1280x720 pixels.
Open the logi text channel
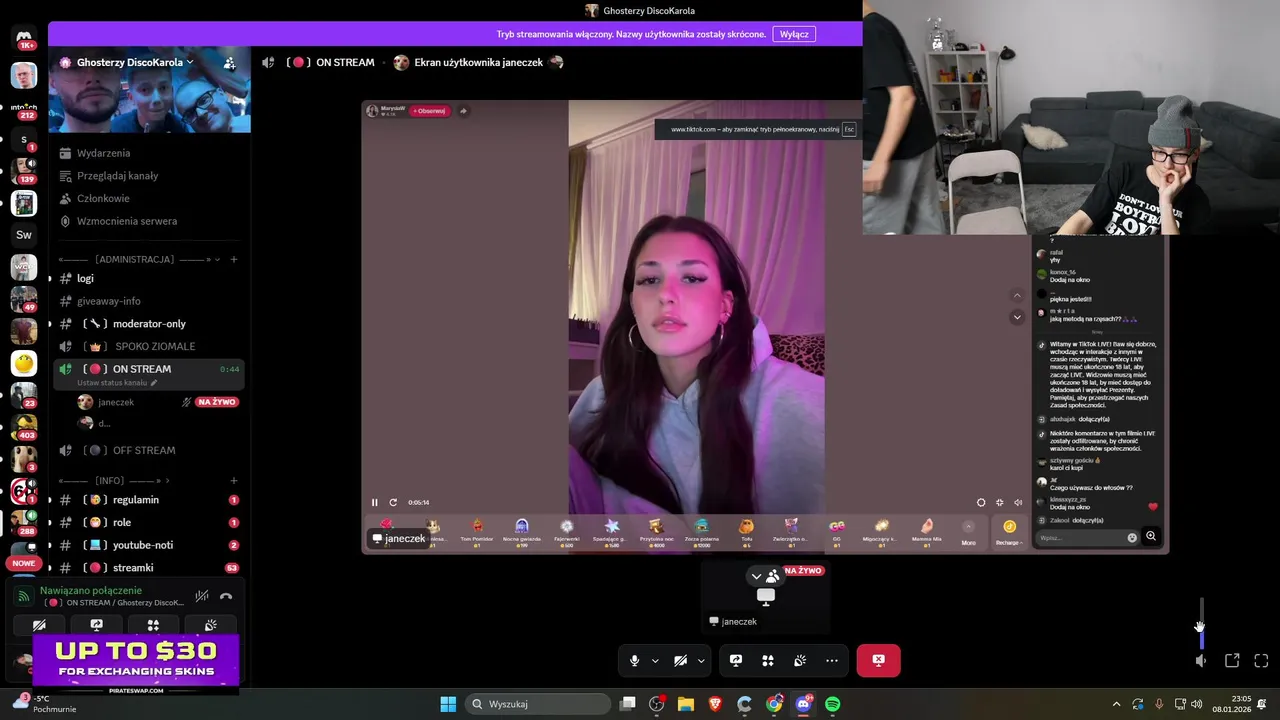(149, 278)
